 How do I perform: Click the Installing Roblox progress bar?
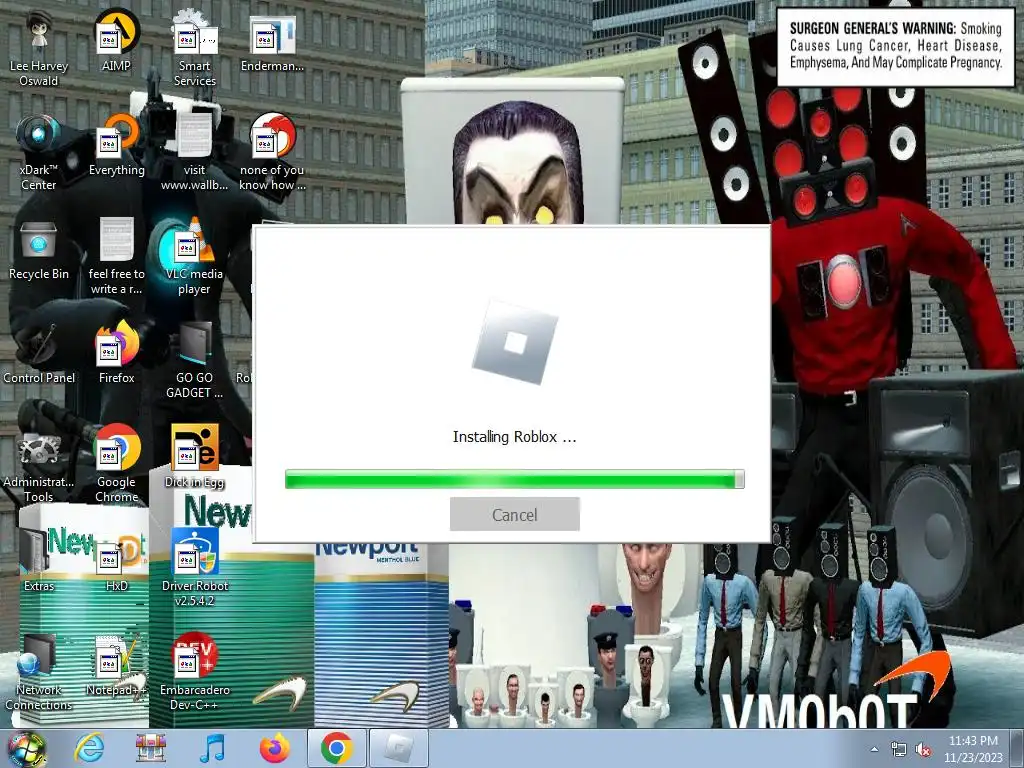pyautogui.click(x=515, y=479)
